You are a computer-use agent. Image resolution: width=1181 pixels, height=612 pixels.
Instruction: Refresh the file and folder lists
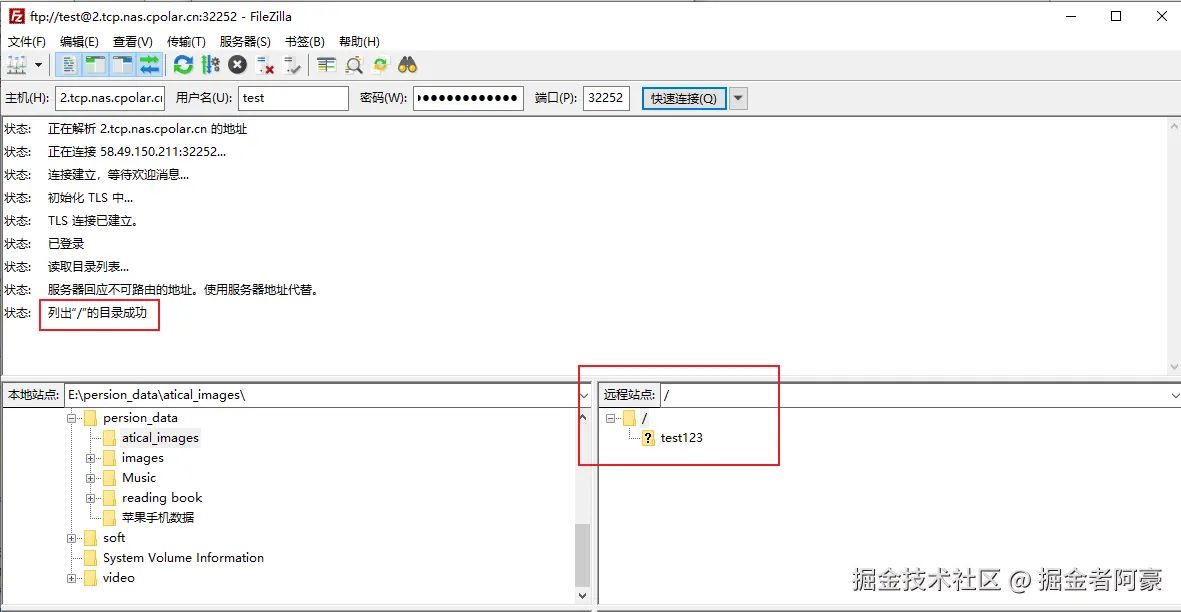[x=182, y=64]
